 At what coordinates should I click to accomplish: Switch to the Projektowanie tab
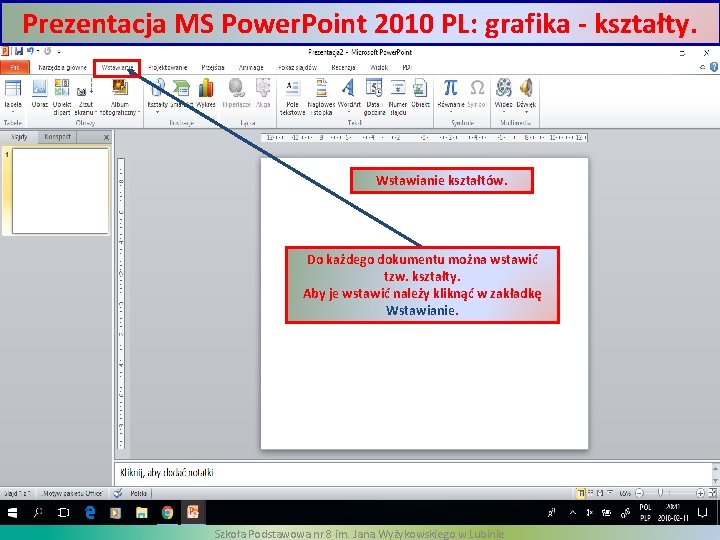pos(168,67)
